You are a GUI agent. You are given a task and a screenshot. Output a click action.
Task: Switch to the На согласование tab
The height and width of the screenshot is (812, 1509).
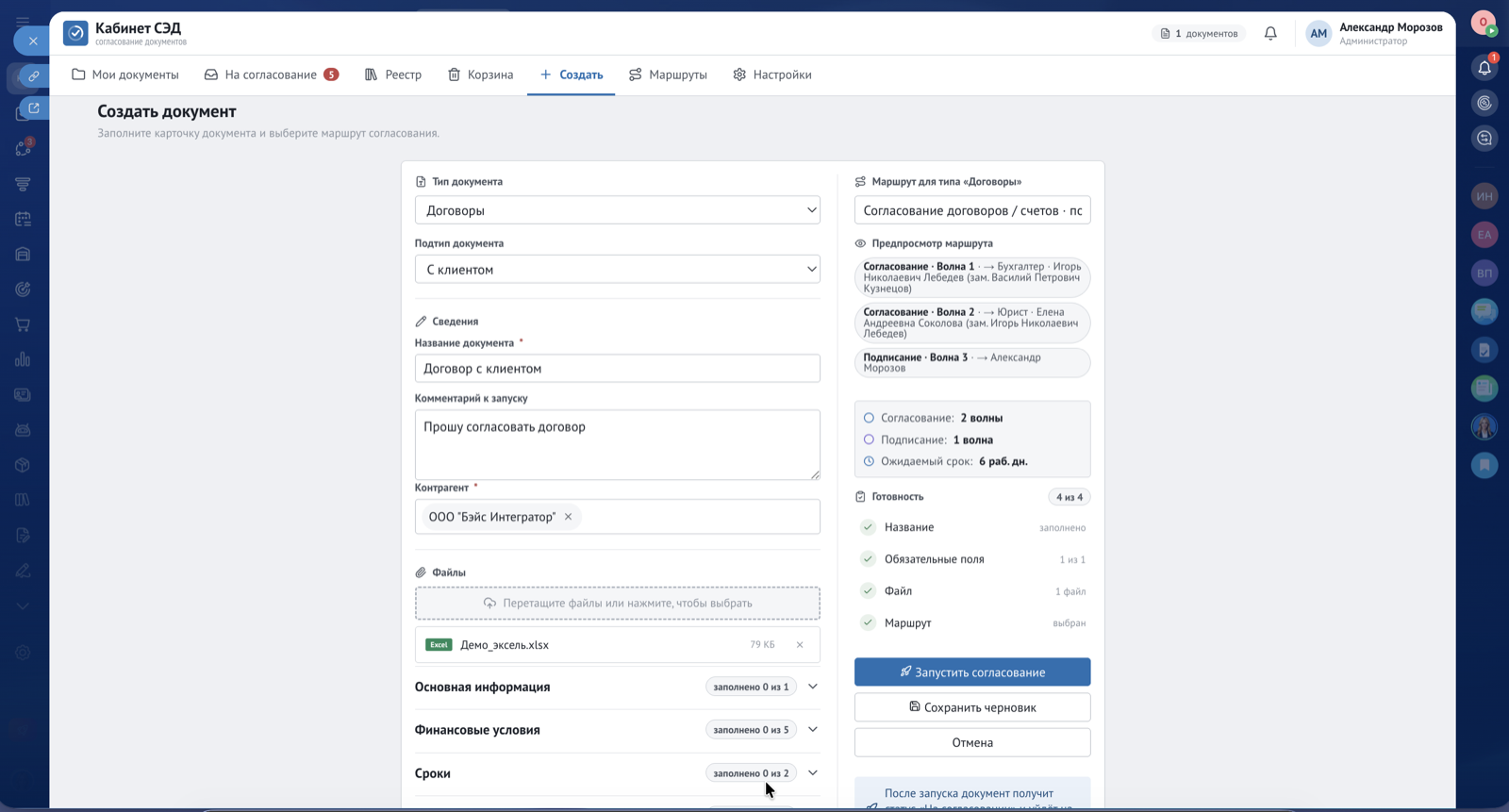(272, 75)
